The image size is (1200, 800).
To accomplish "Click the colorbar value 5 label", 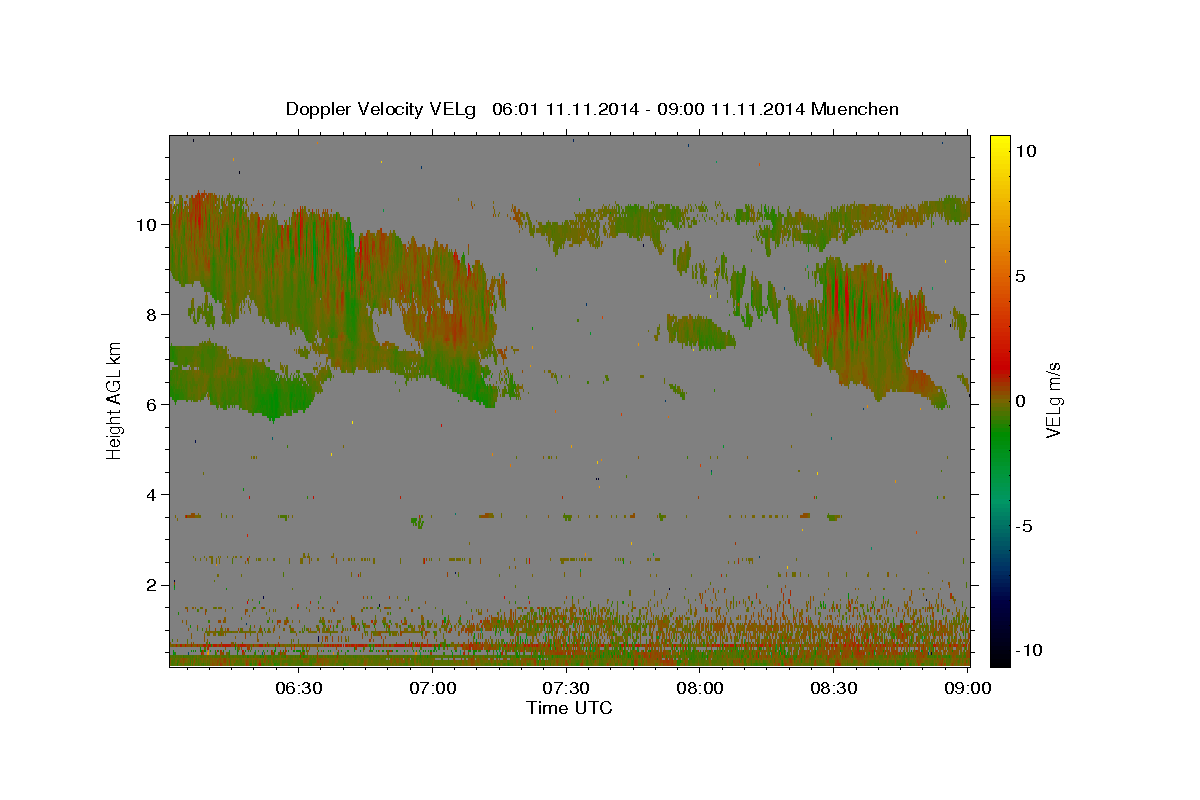I will point(1021,275).
